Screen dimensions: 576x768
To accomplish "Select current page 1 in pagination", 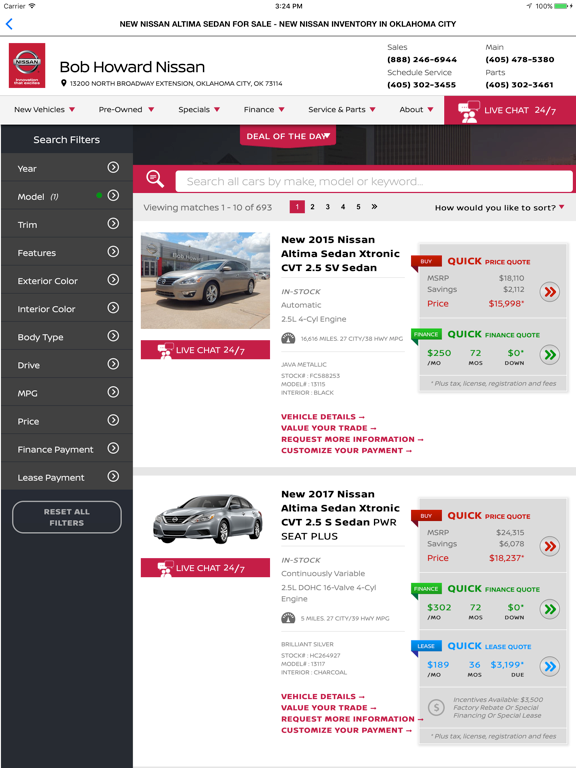I will [x=297, y=207].
